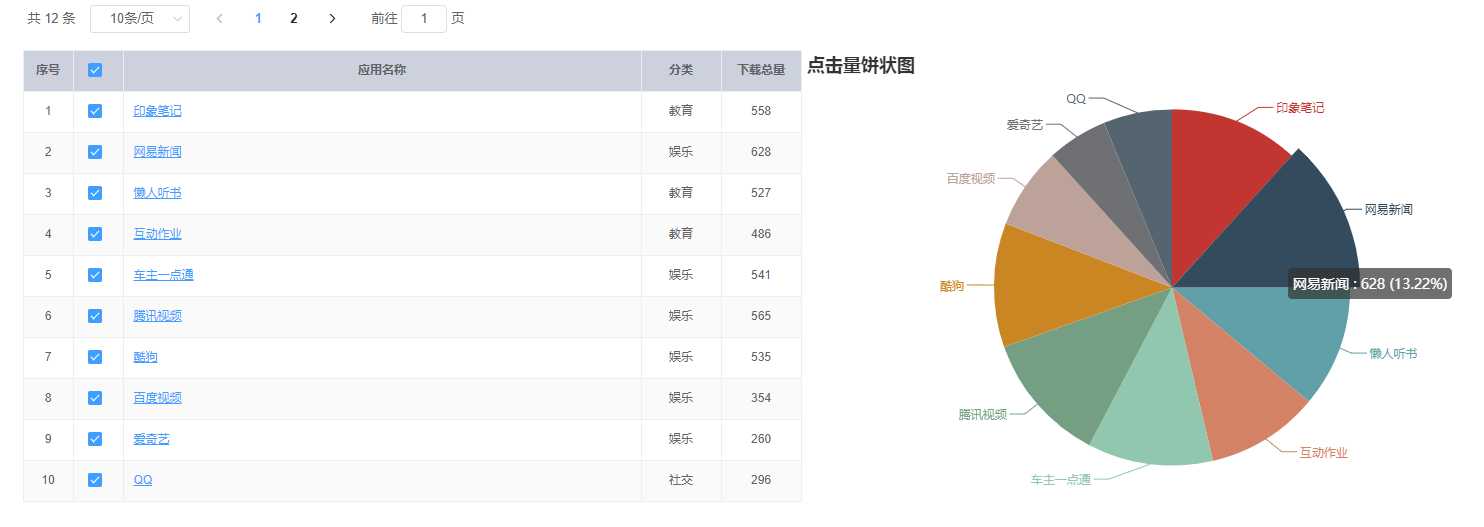The height and width of the screenshot is (527, 1484).
Task: Click the QQ pie chart label
Action: [1076, 99]
